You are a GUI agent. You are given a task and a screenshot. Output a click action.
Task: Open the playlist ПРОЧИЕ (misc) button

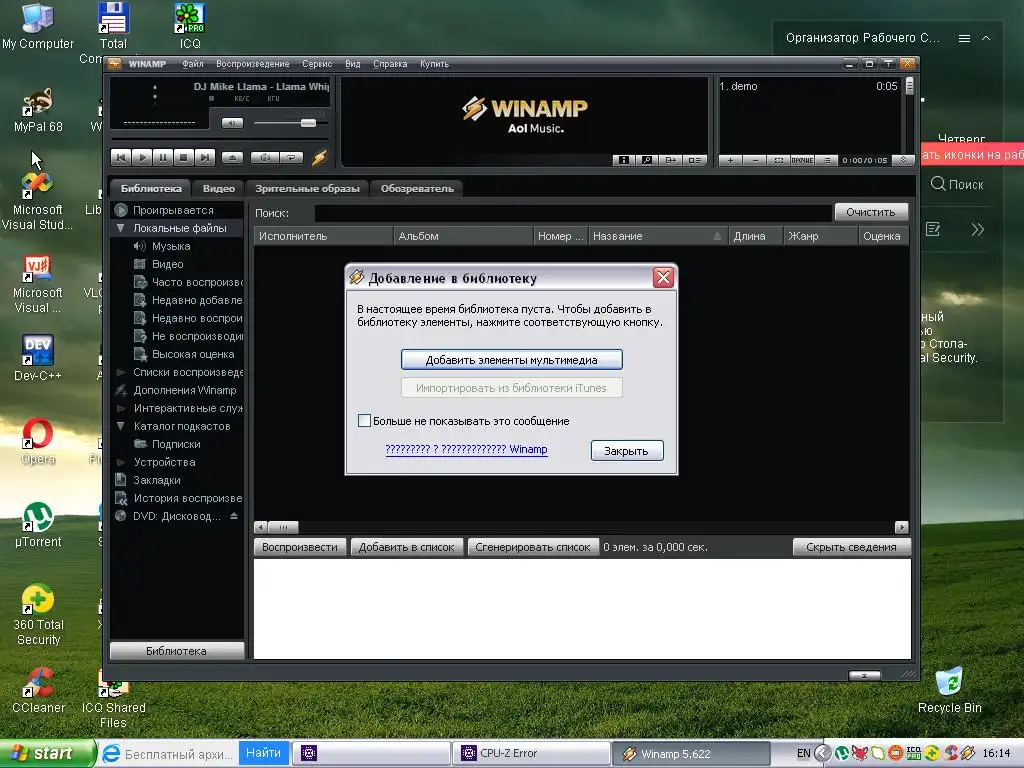802,160
